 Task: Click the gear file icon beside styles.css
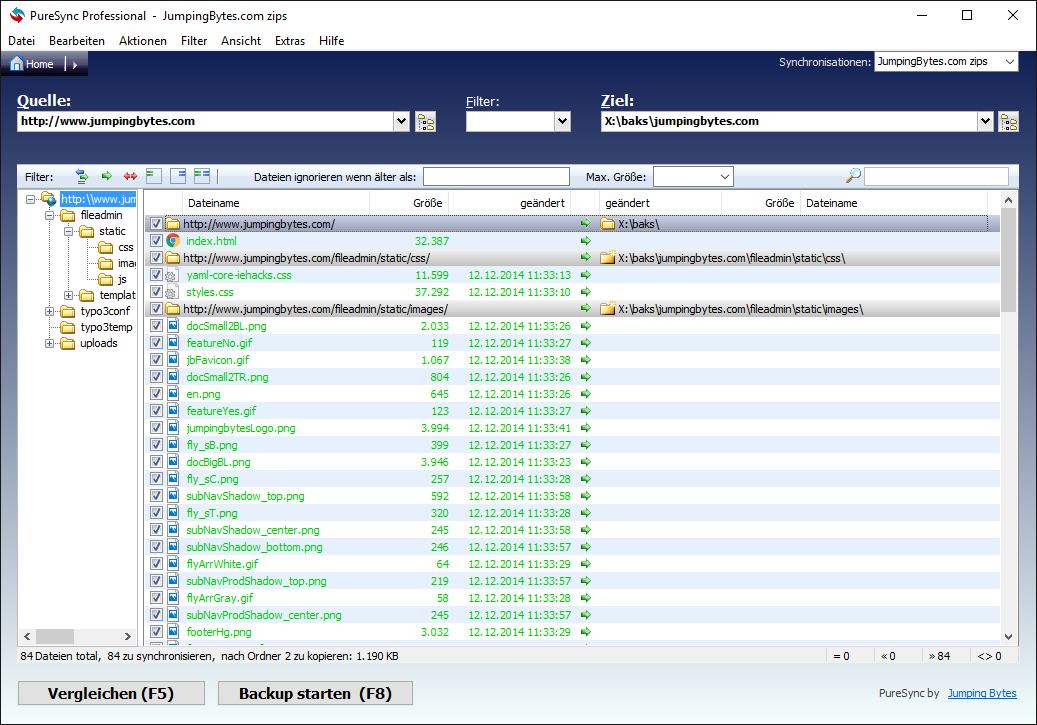click(x=171, y=292)
